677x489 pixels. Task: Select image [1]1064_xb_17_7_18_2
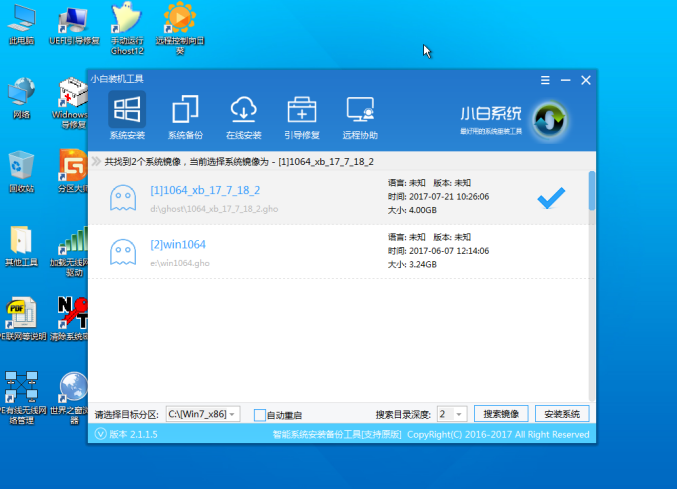click(x=338, y=198)
